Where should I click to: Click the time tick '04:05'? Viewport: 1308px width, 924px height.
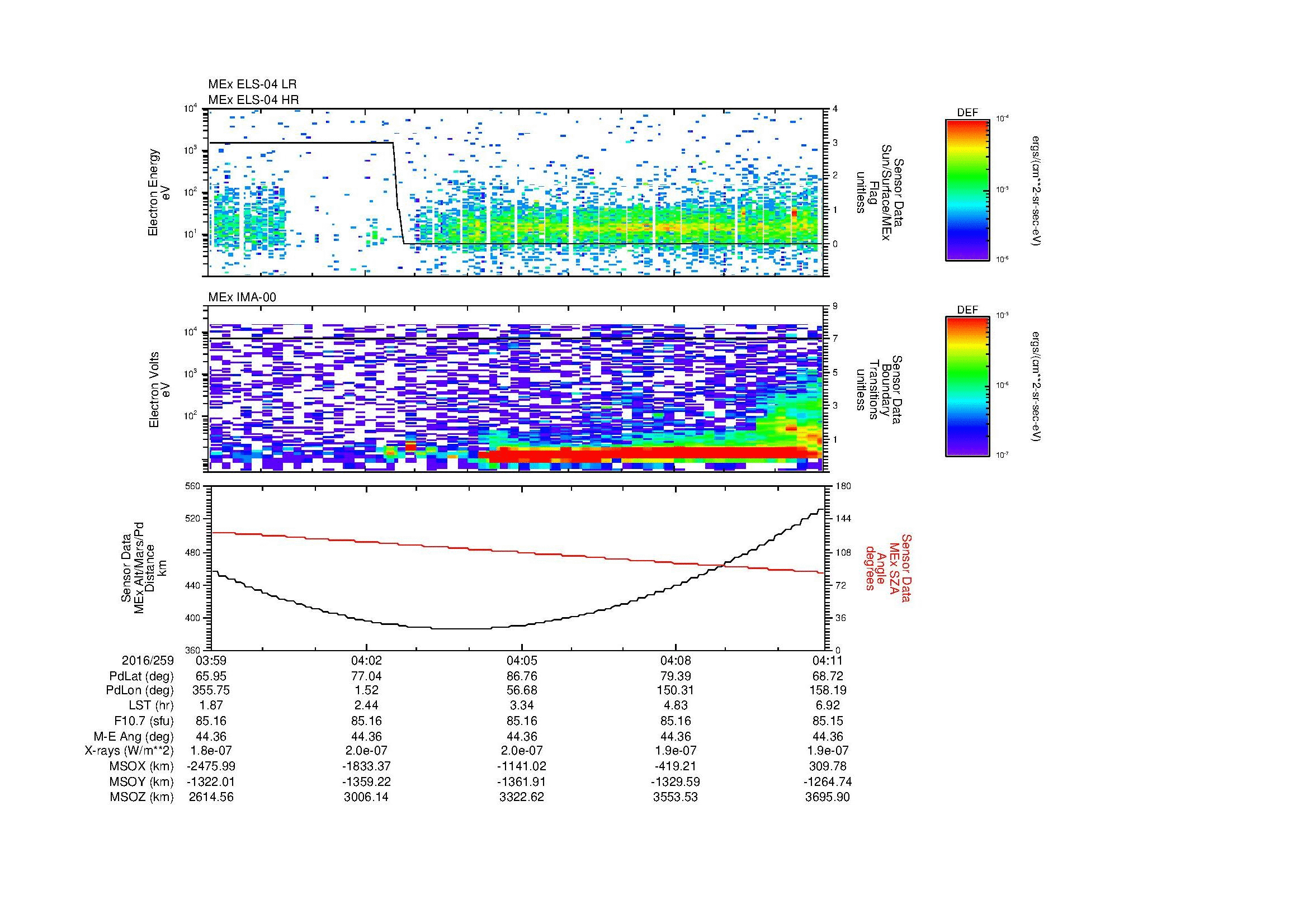tap(521, 660)
